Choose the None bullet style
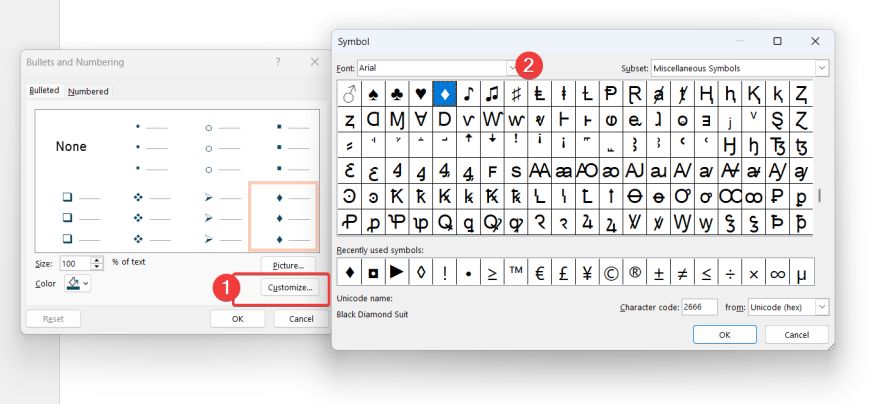 point(71,147)
